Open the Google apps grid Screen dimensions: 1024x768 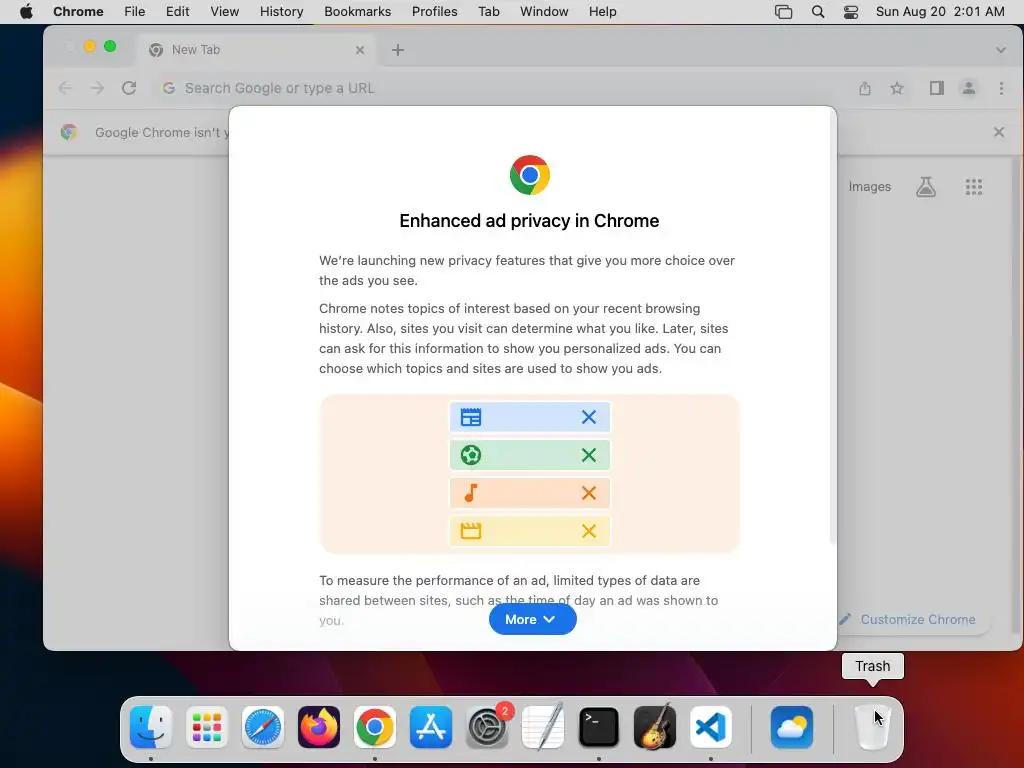pos(974,187)
